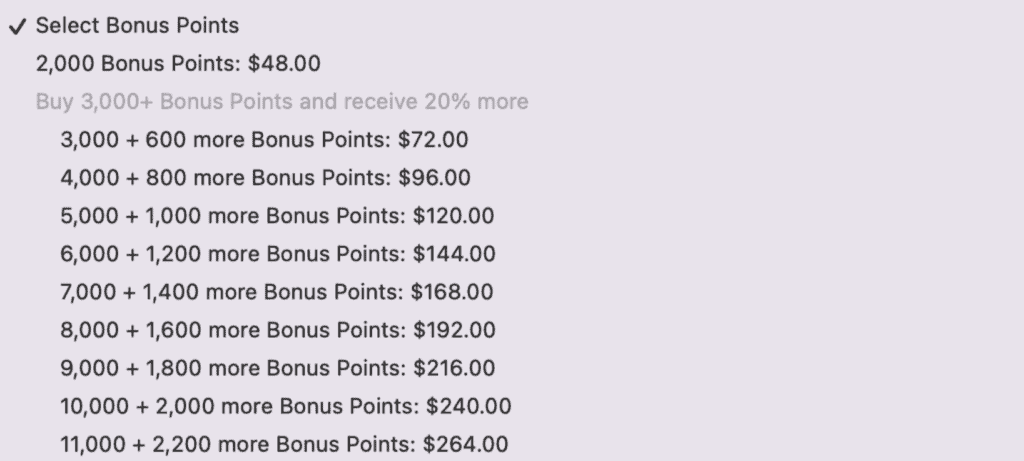Select the option priced at $72.00
This screenshot has height=461, width=1024.
433,139
